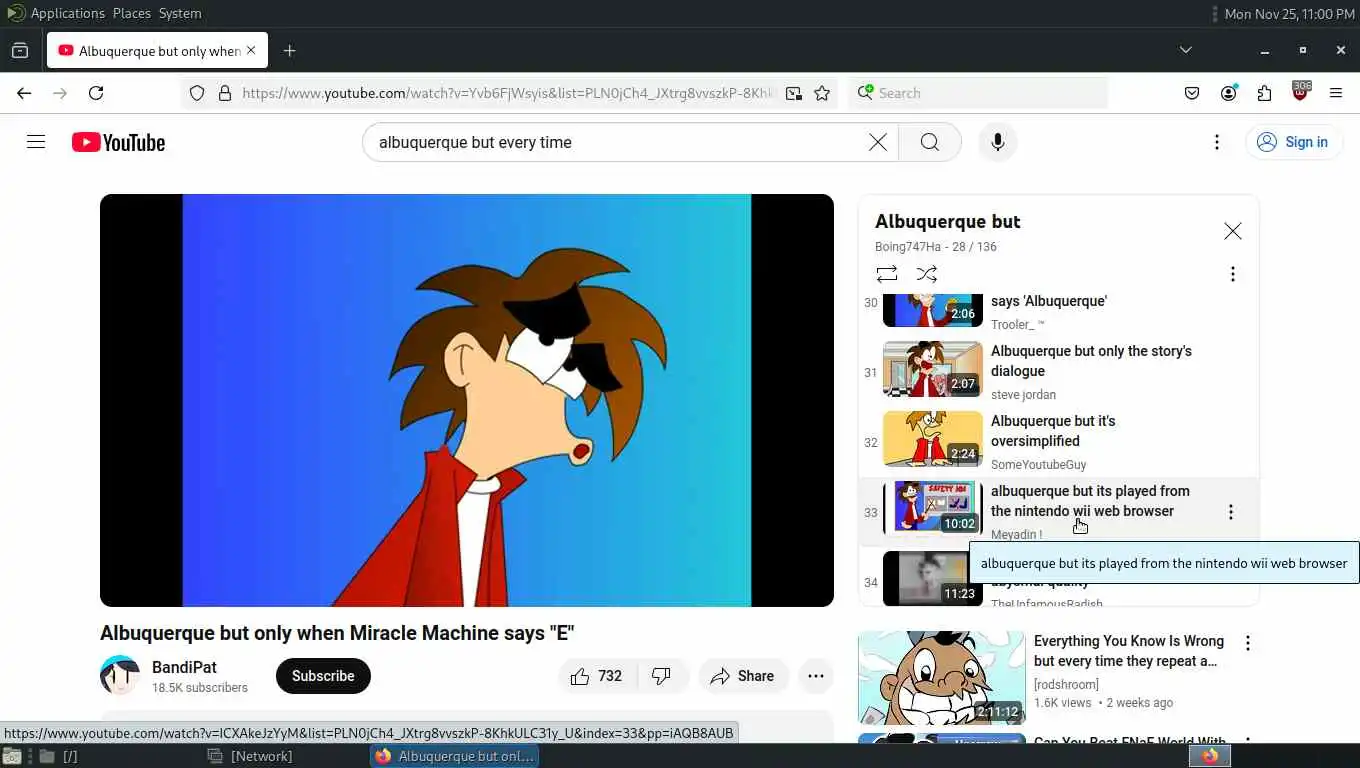Play 'Albuquerque but it's oversimplified'

tap(1053, 431)
